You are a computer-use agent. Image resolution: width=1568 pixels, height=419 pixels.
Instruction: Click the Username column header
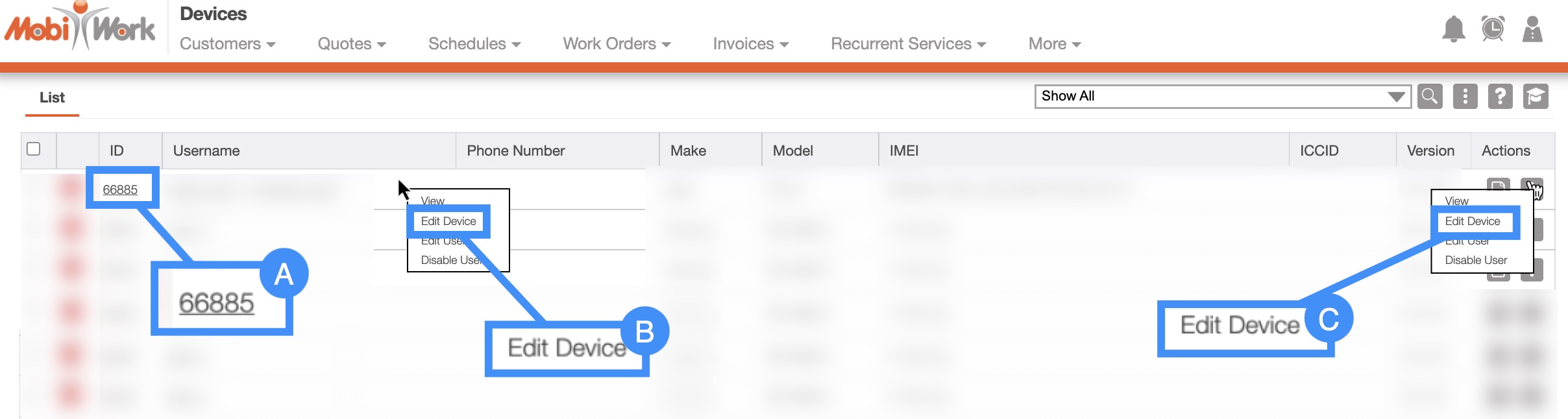pyautogui.click(x=206, y=150)
